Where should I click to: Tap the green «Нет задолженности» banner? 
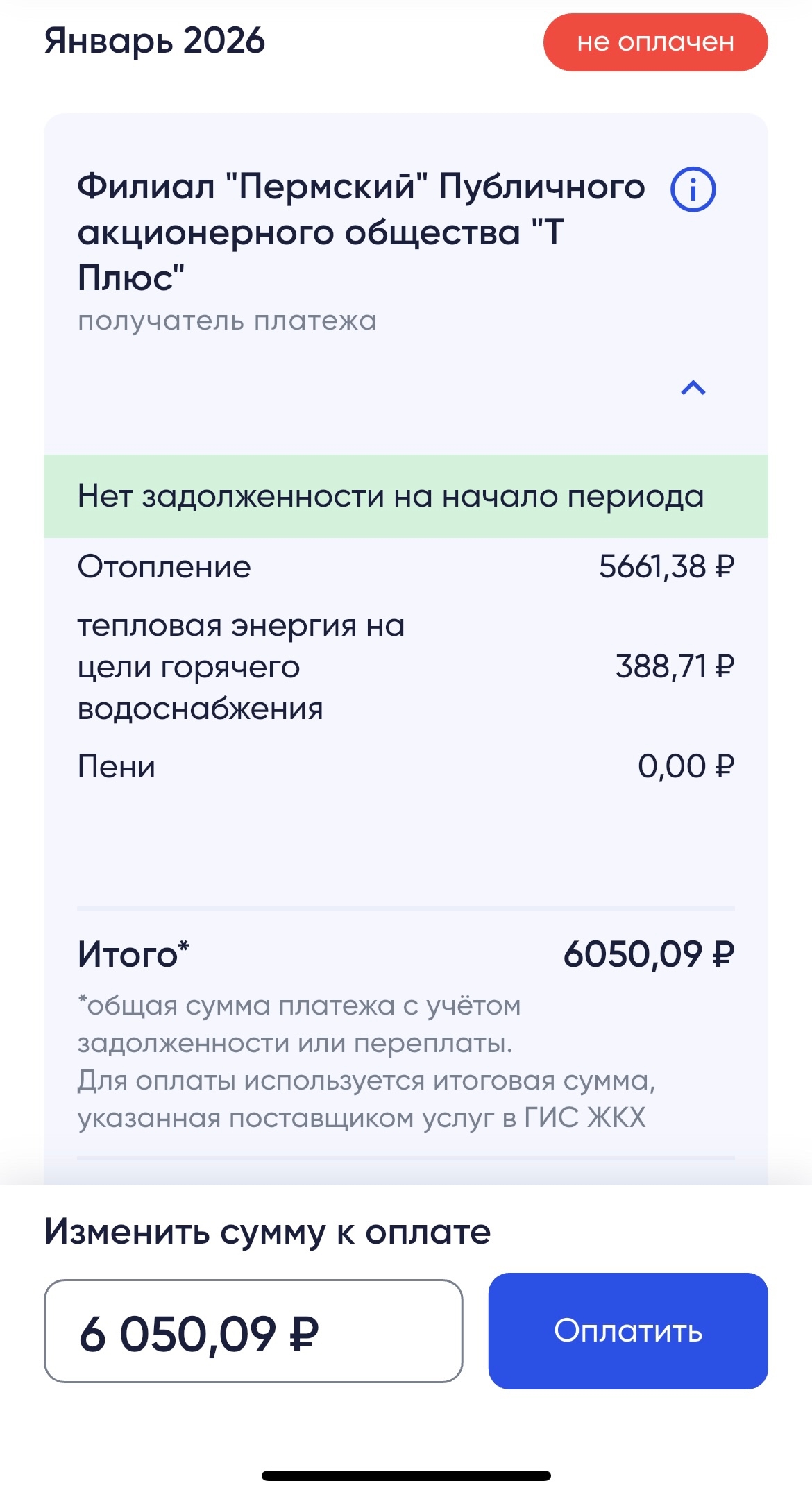coord(405,496)
